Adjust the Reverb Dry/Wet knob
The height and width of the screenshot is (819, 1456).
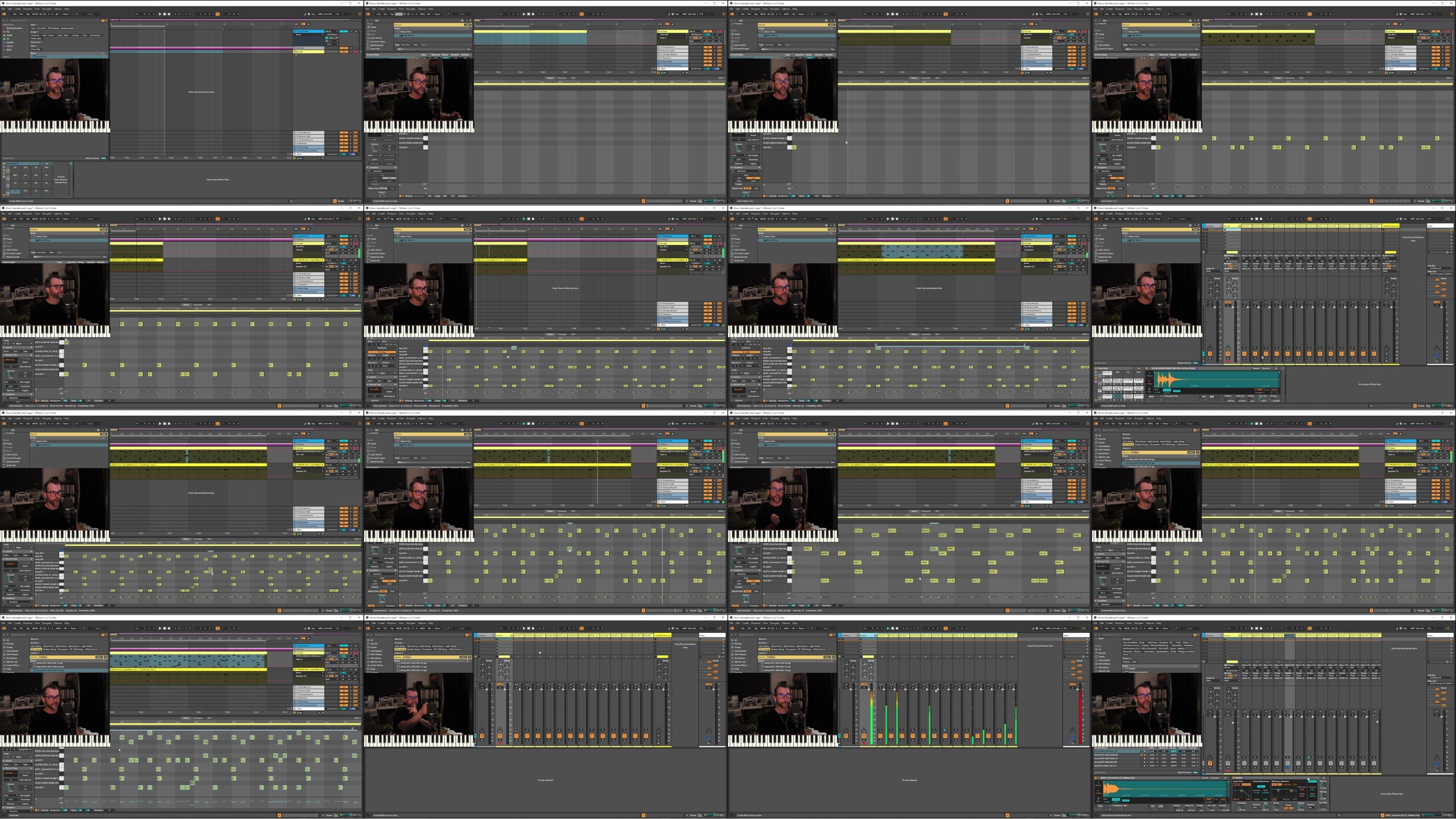click(1323, 807)
